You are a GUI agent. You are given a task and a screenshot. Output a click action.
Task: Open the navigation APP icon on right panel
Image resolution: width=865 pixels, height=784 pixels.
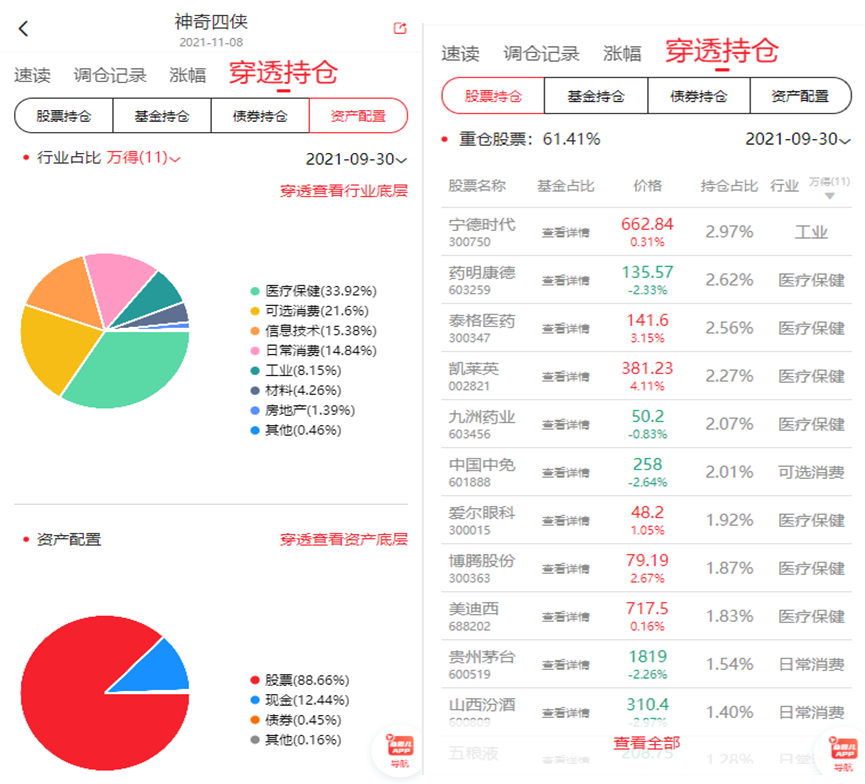click(843, 753)
